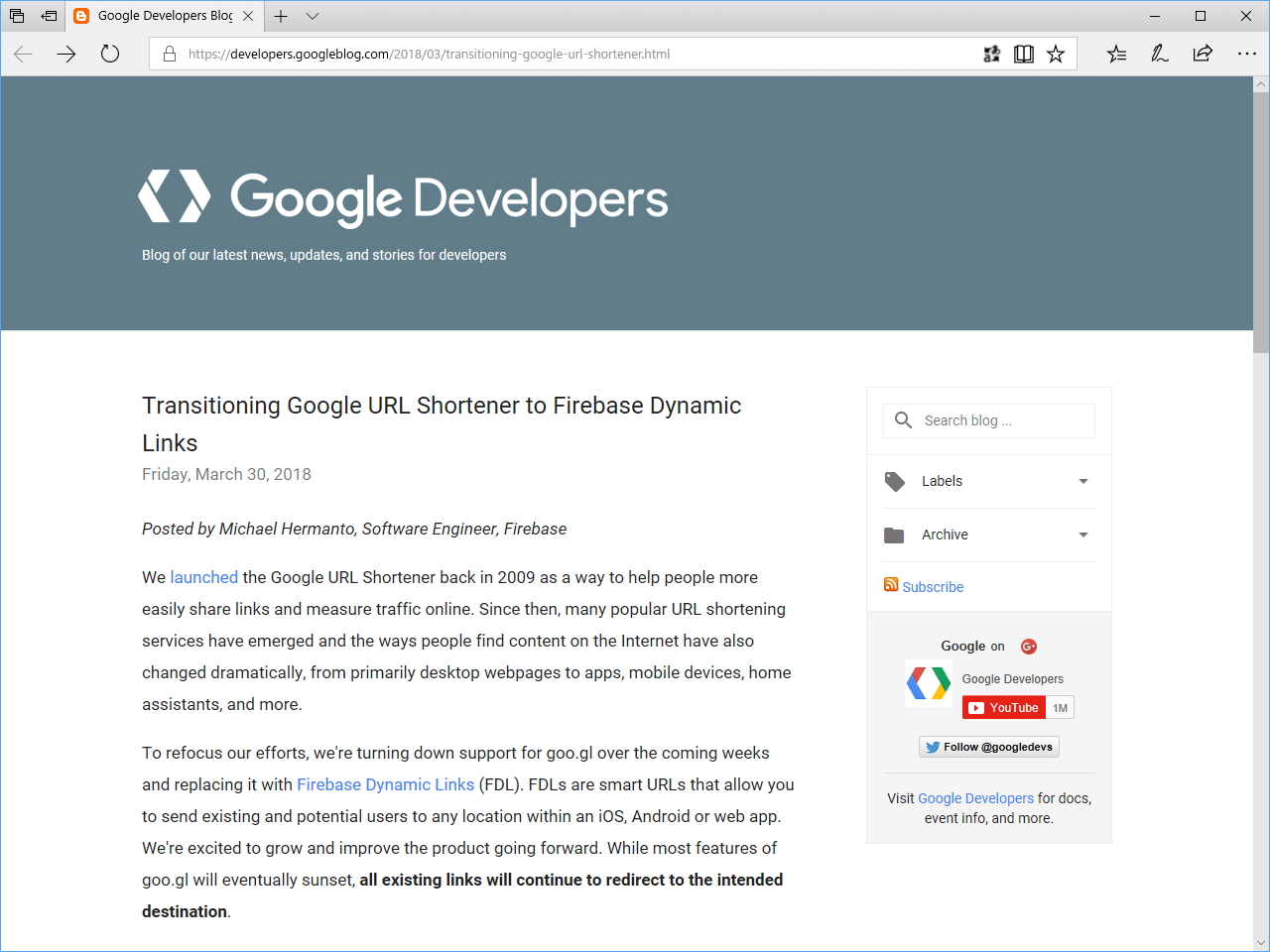Image resolution: width=1270 pixels, height=952 pixels.
Task: Expand the Archive section
Action: [x=1083, y=535]
